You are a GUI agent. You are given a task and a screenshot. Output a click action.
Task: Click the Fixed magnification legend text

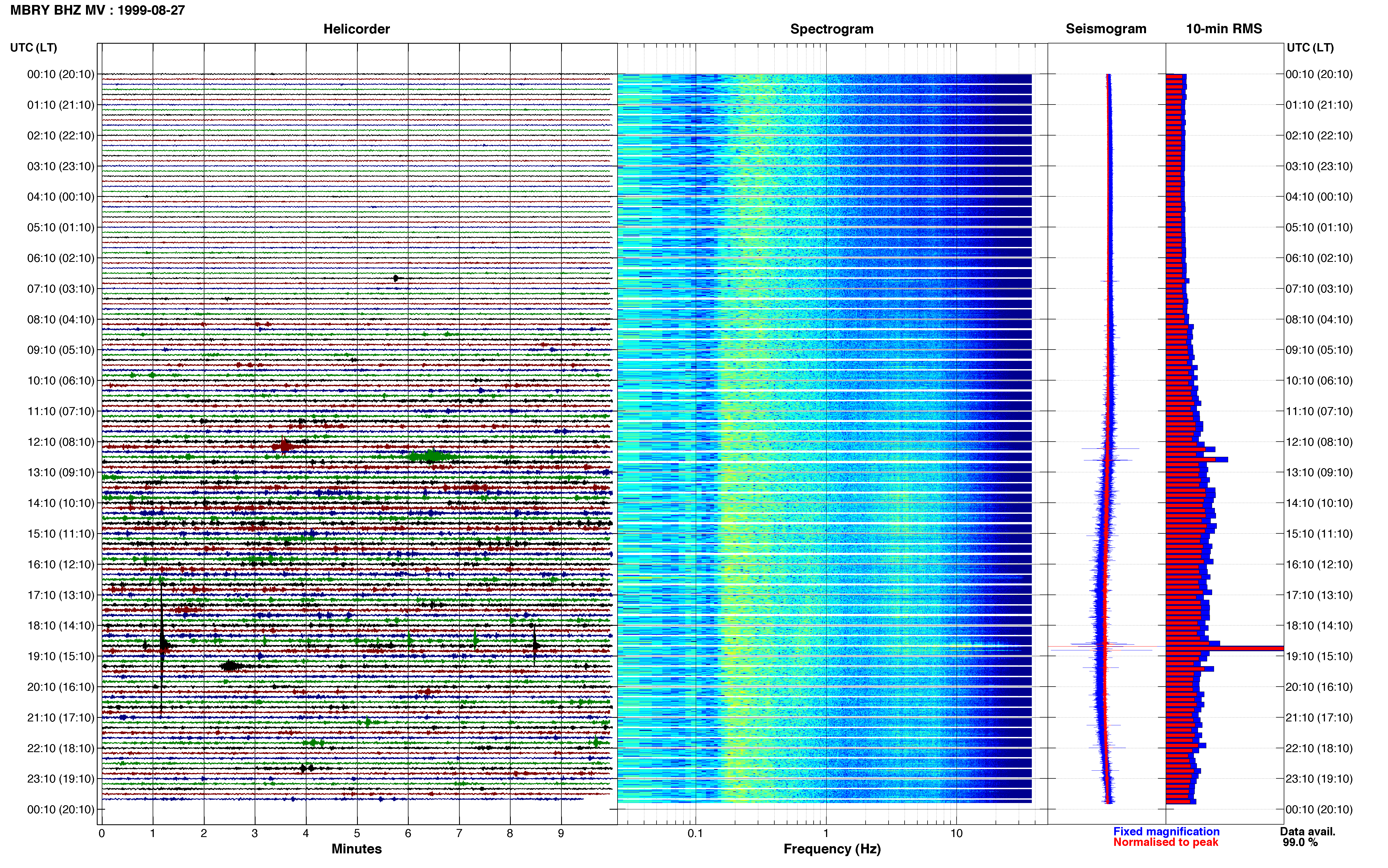click(x=1166, y=831)
